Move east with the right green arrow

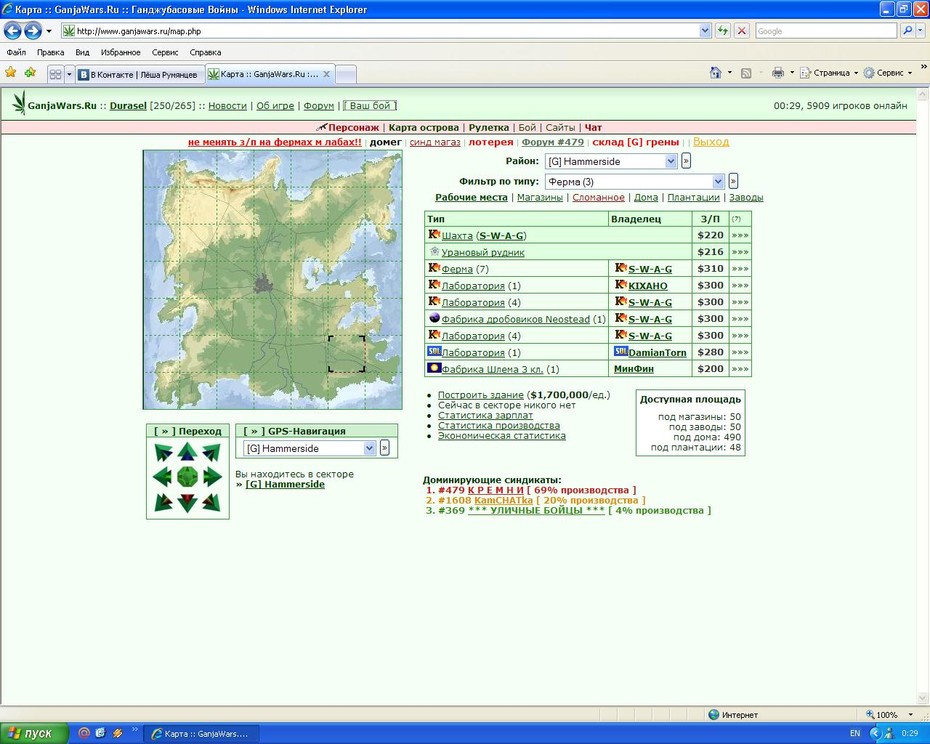[212, 476]
